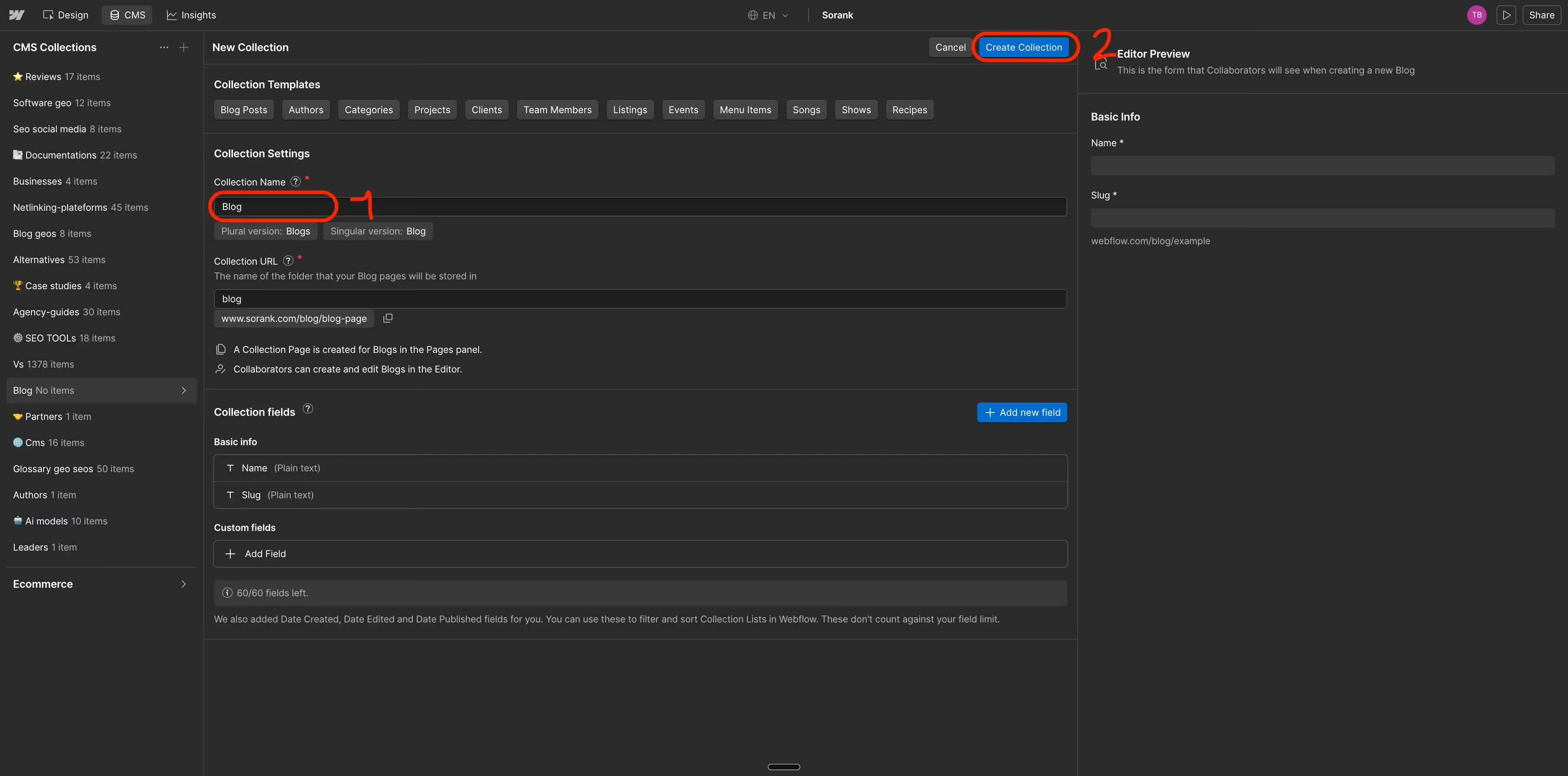The image size is (1568, 776).
Task: Open the Authors 1 item collection
Action: click(101, 495)
